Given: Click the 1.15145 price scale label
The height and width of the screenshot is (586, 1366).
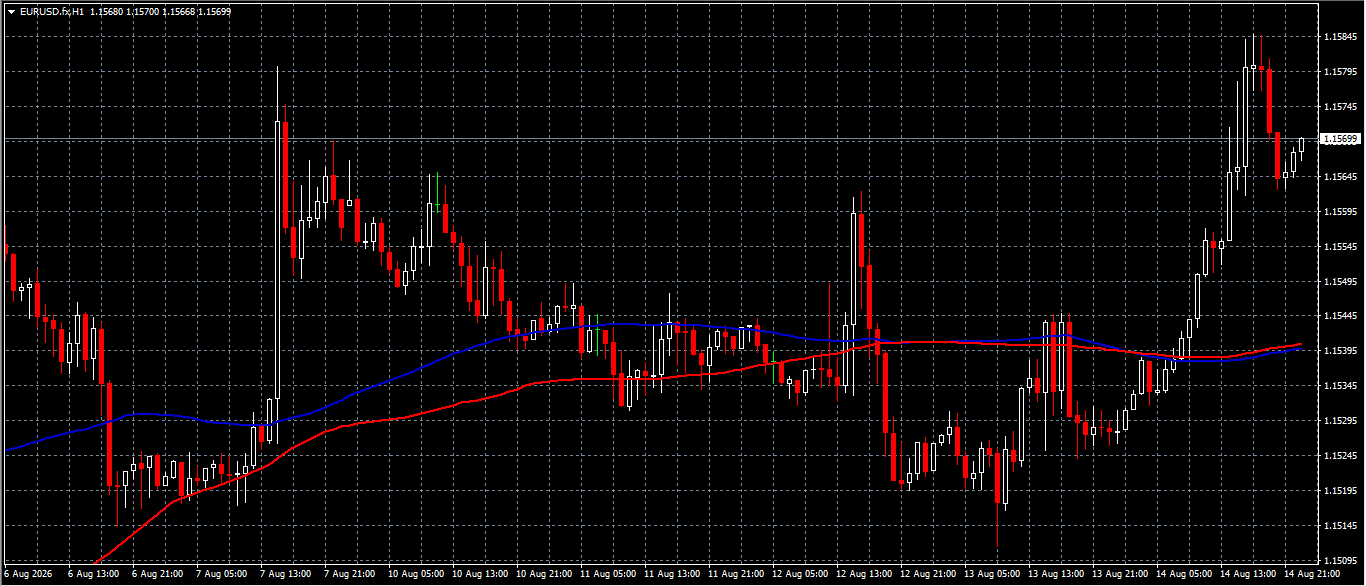Looking at the screenshot, I should (x=1339, y=526).
